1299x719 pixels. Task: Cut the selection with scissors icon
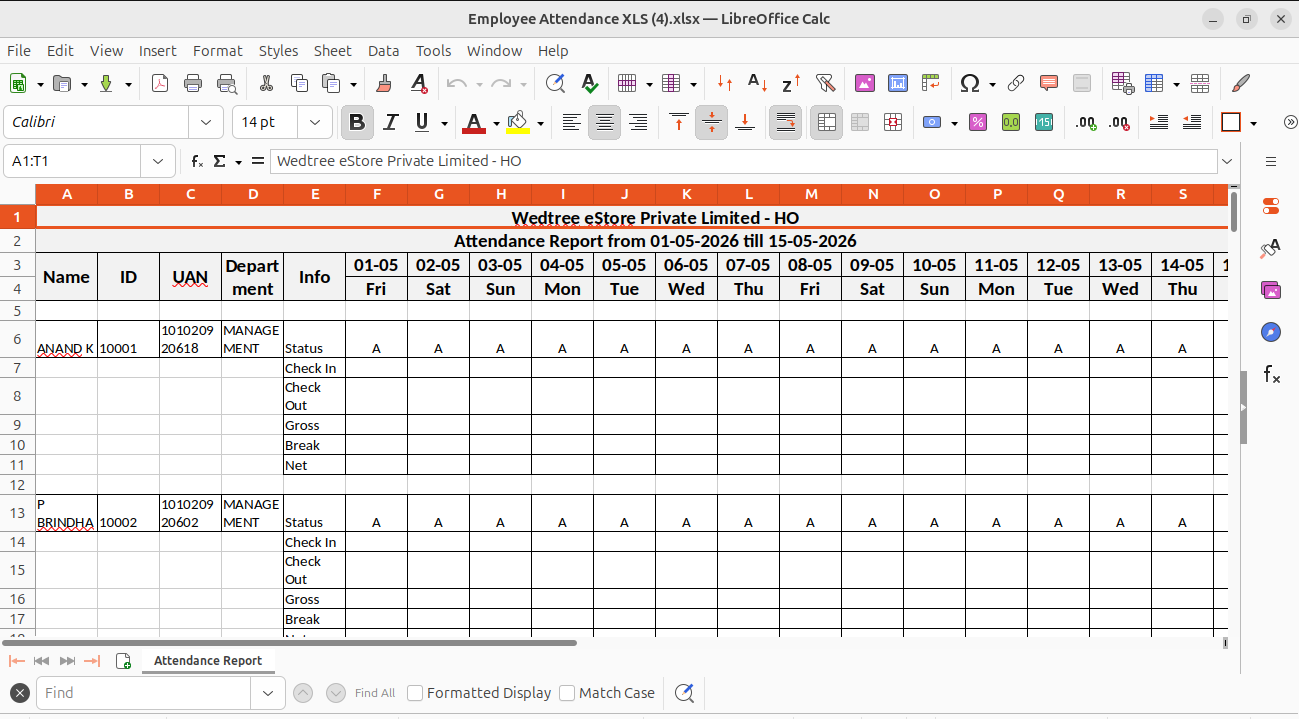pos(266,84)
